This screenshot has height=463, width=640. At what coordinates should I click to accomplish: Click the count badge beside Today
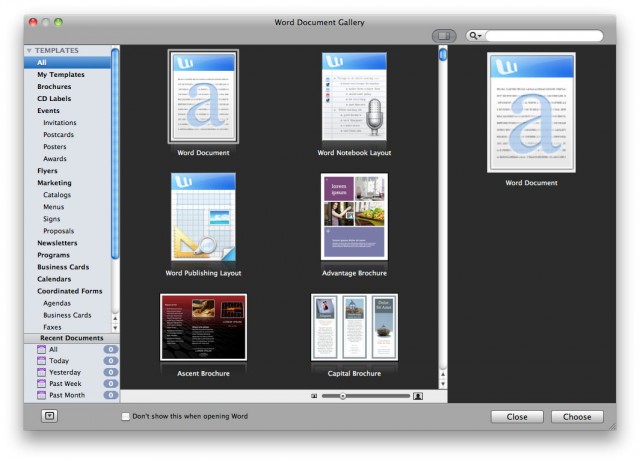click(111, 361)
